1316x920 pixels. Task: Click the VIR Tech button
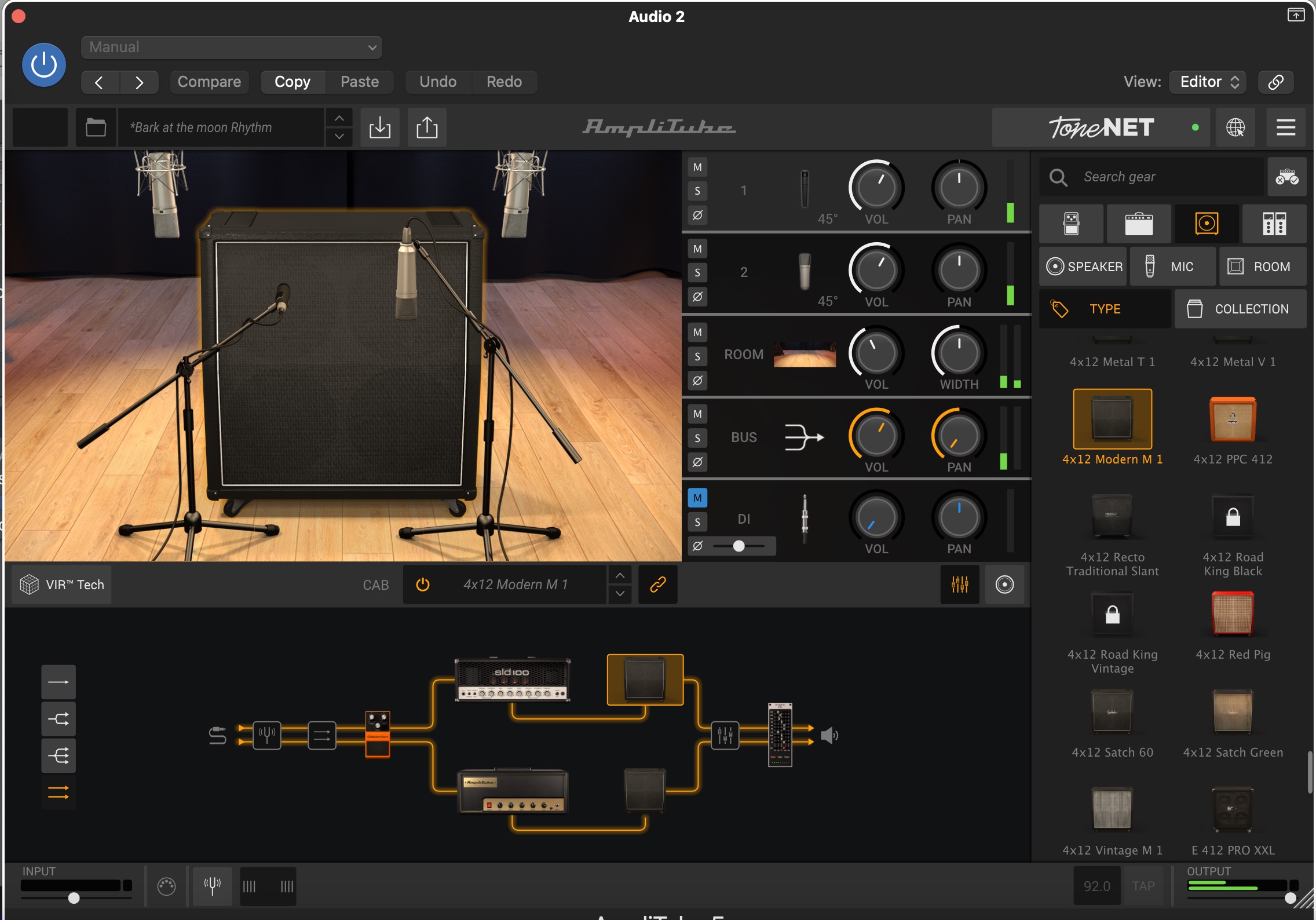(x=62, y=585)
